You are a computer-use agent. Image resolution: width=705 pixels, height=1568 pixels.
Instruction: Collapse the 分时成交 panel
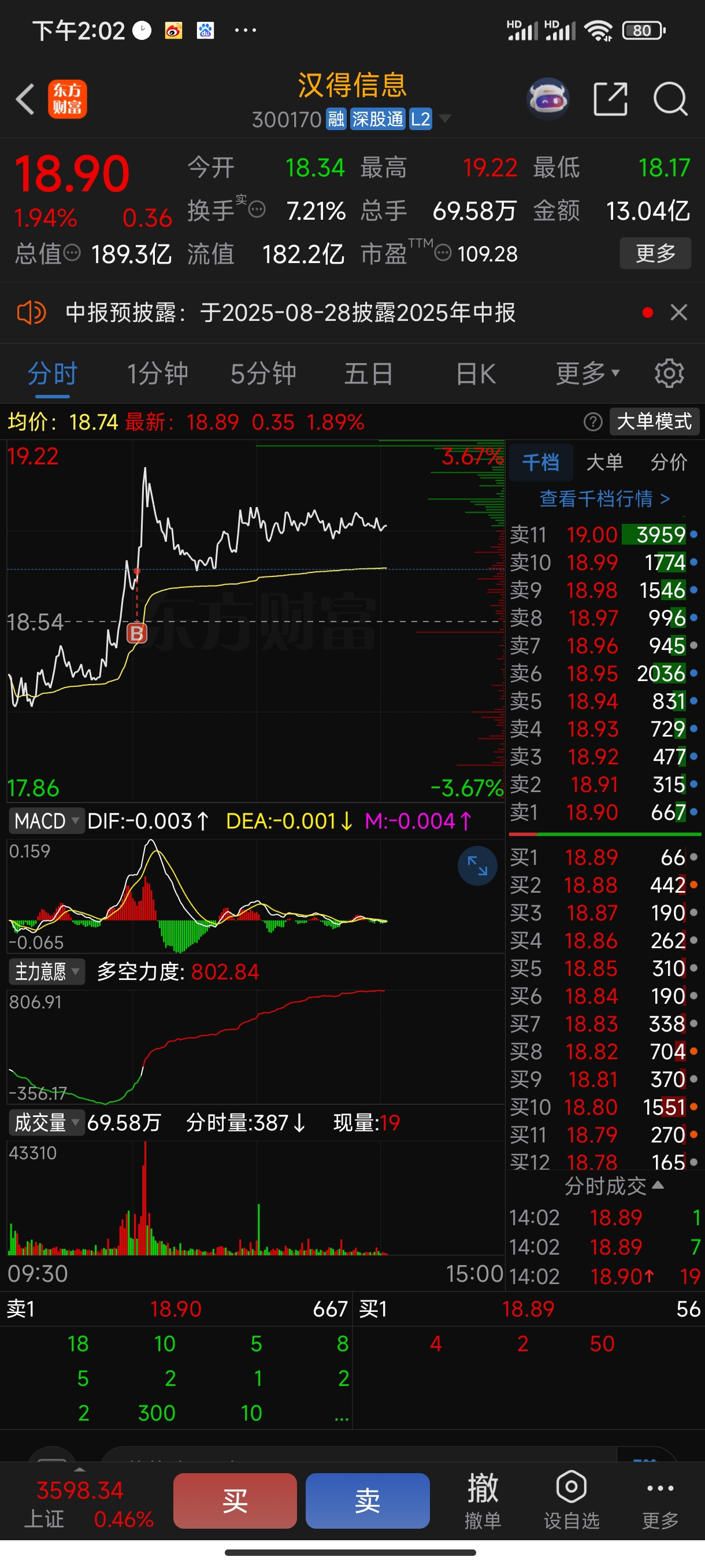[x=614, y=1186]
